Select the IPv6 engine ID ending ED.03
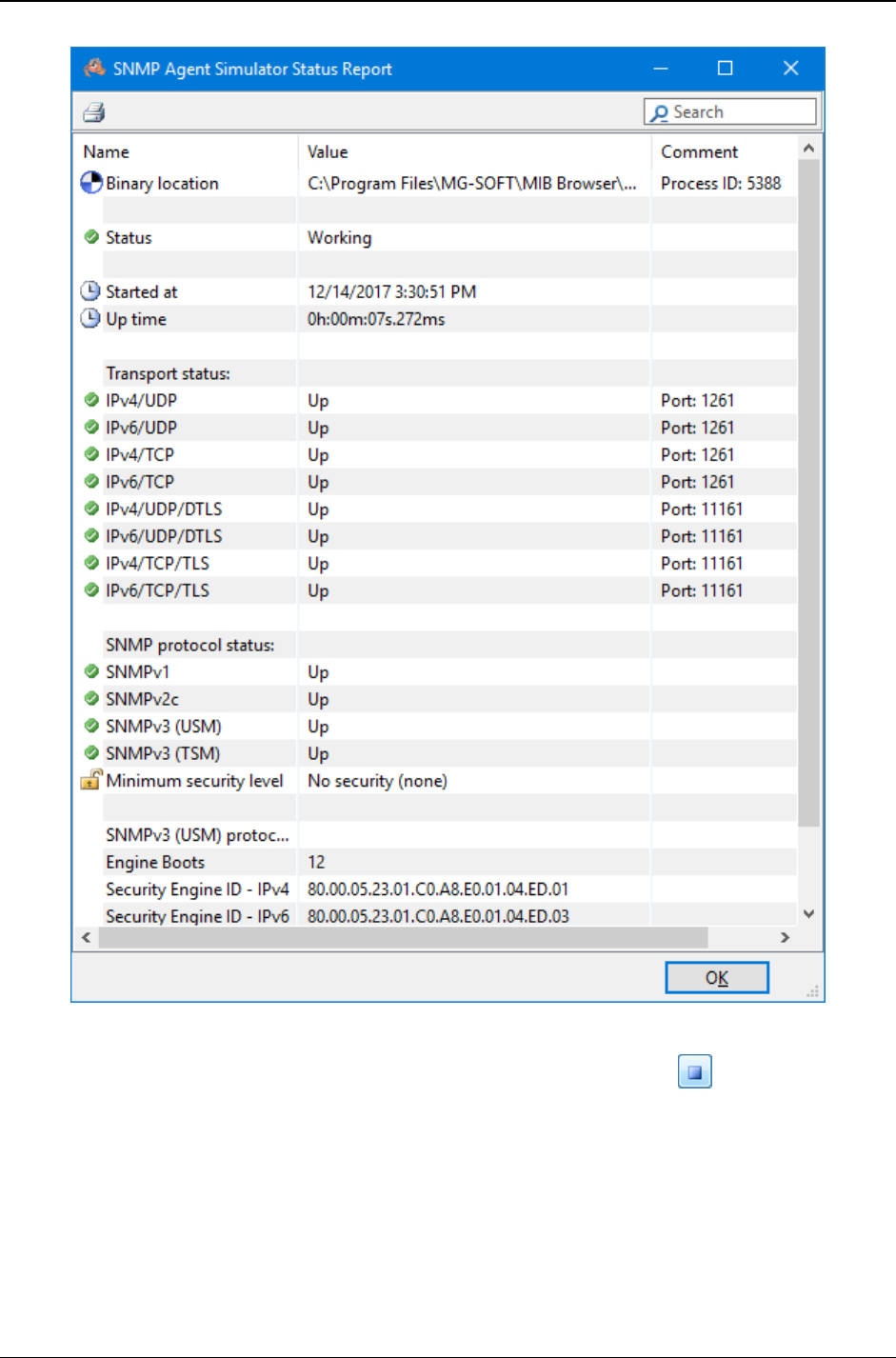This screenshot has height=1358, width=896. pos(438,916)
